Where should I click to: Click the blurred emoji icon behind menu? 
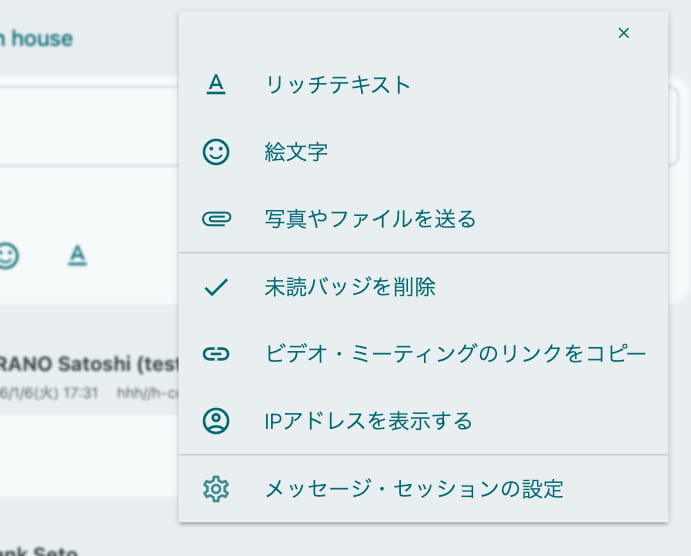(x=8, y=255)
